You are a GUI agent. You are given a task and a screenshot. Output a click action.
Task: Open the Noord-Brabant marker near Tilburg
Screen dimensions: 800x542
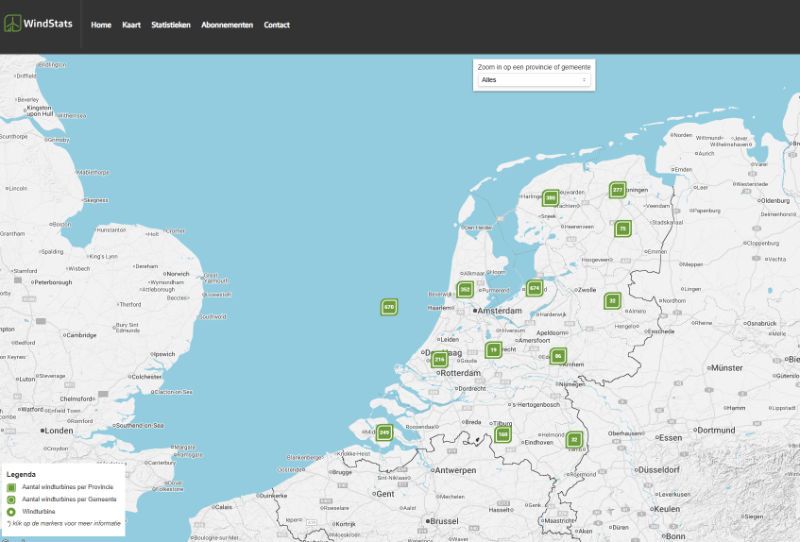[x=503, y=435]
